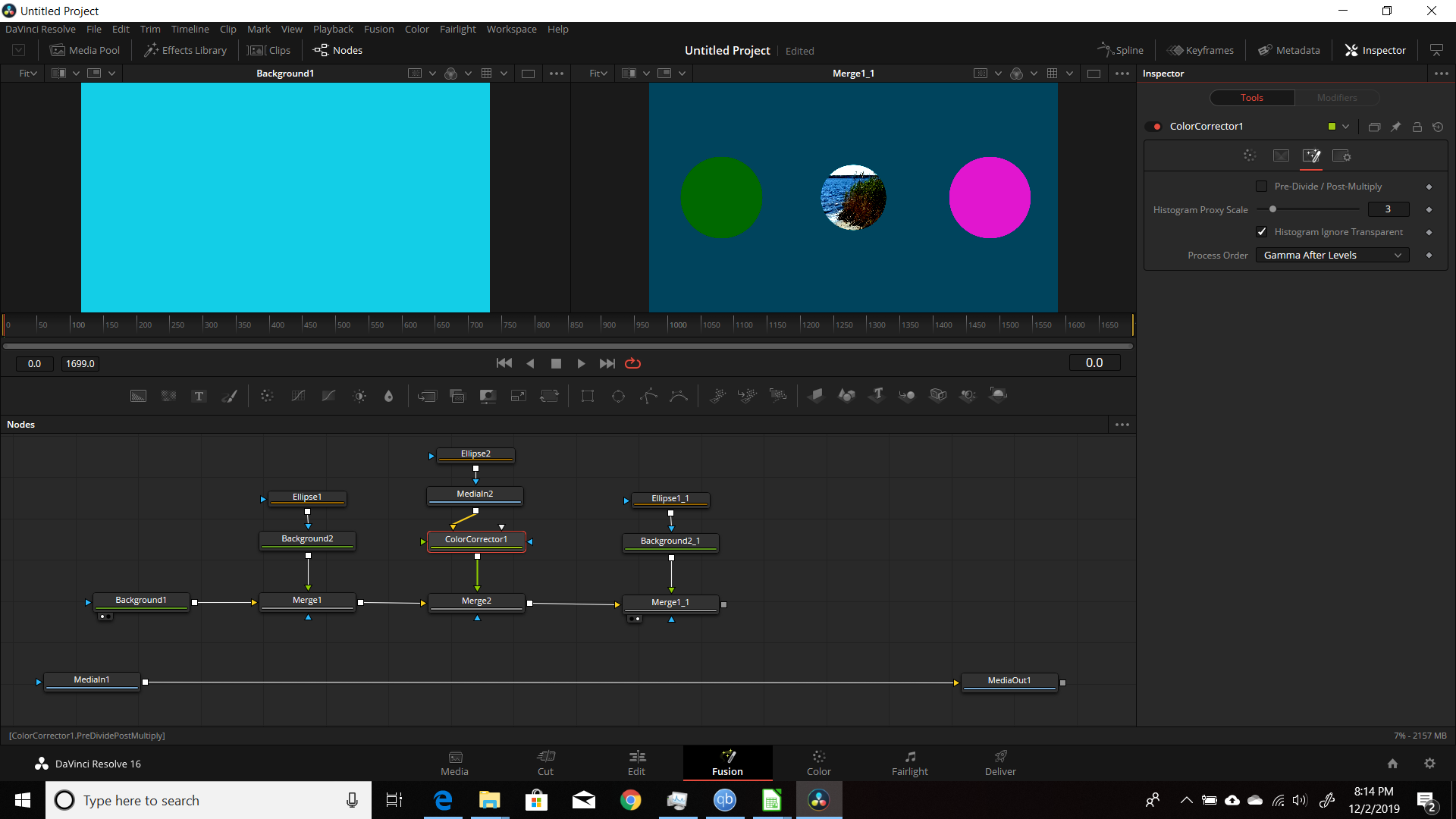The width and height of the screenshot is (1456, 819).
Task: Open left viewer options three-dot menu
Action: (x=557, y=74)
